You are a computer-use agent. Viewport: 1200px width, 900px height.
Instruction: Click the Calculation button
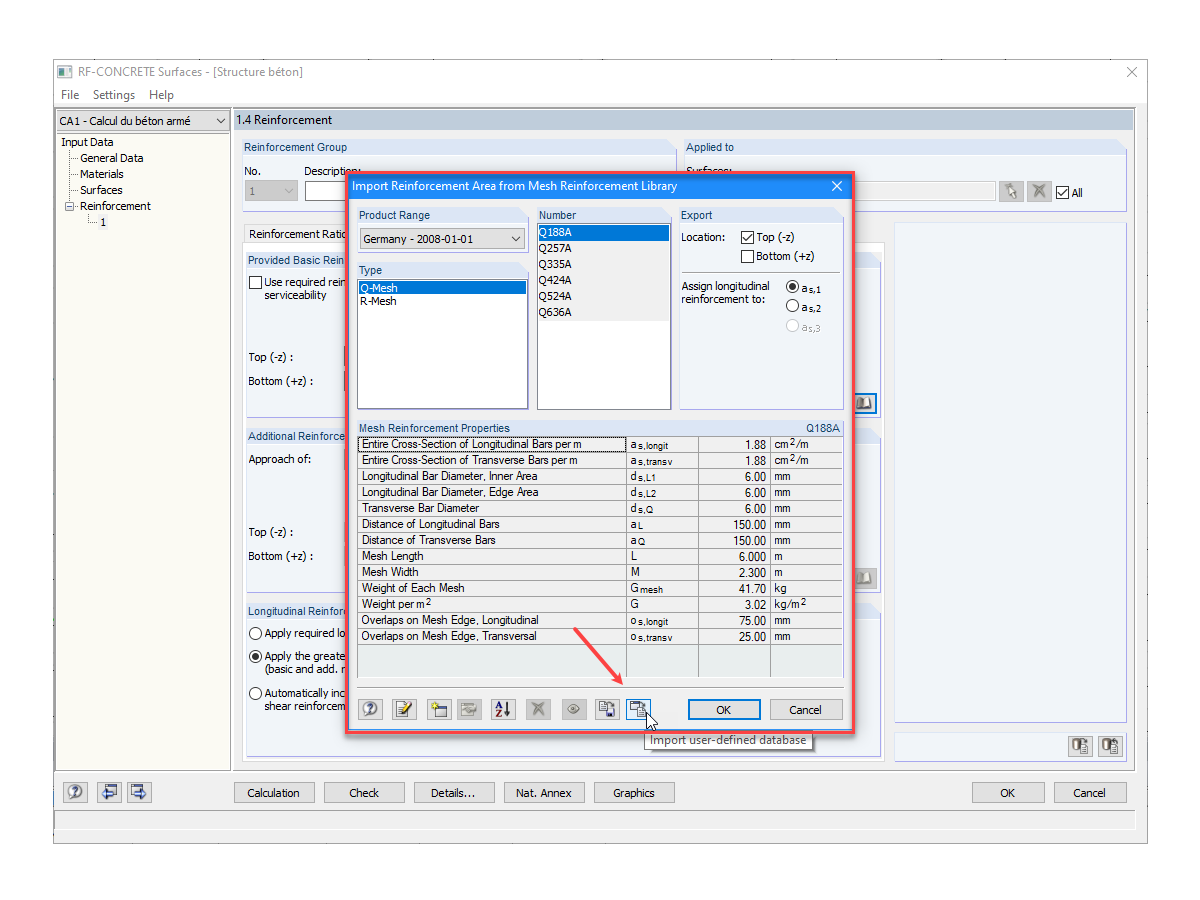[274, 793]
